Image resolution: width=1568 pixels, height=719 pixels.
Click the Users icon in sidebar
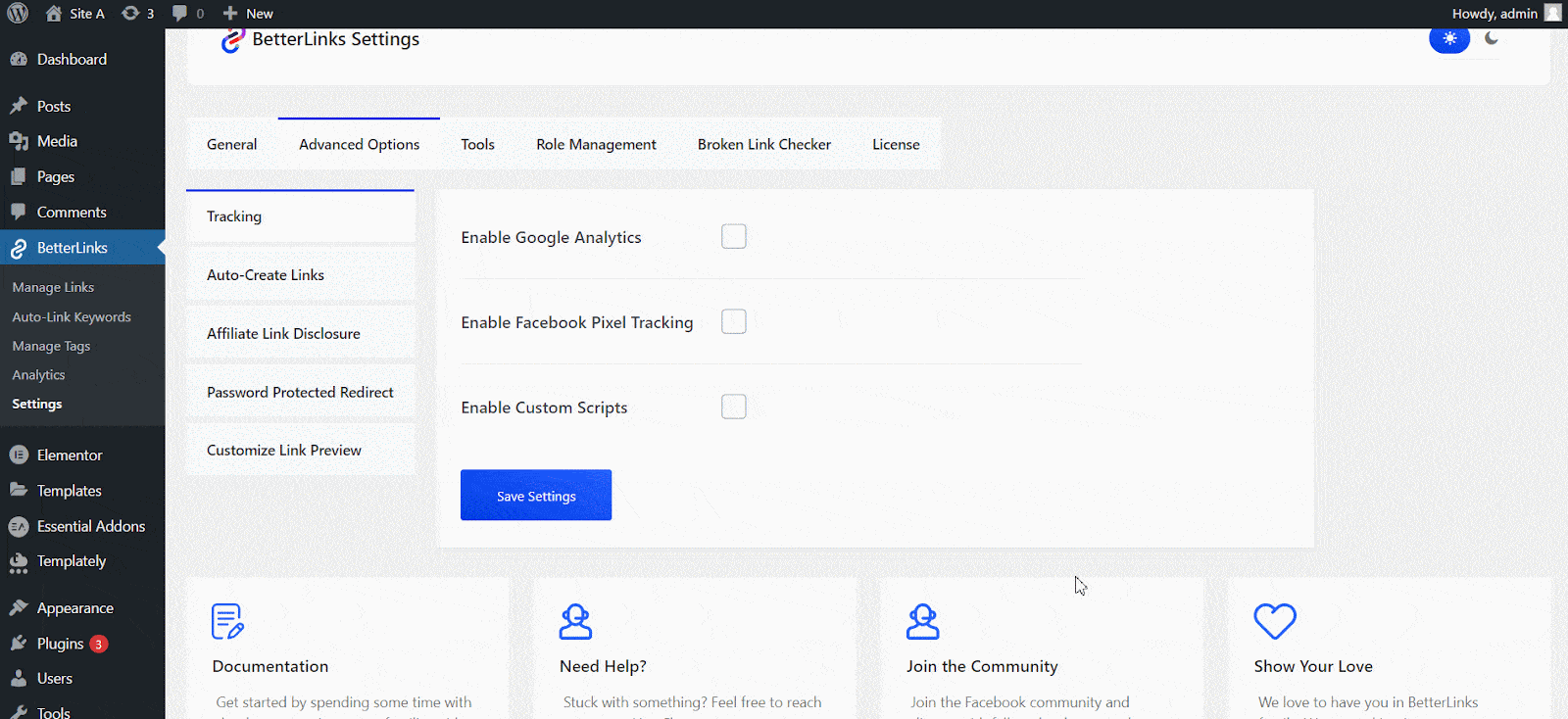19,678
